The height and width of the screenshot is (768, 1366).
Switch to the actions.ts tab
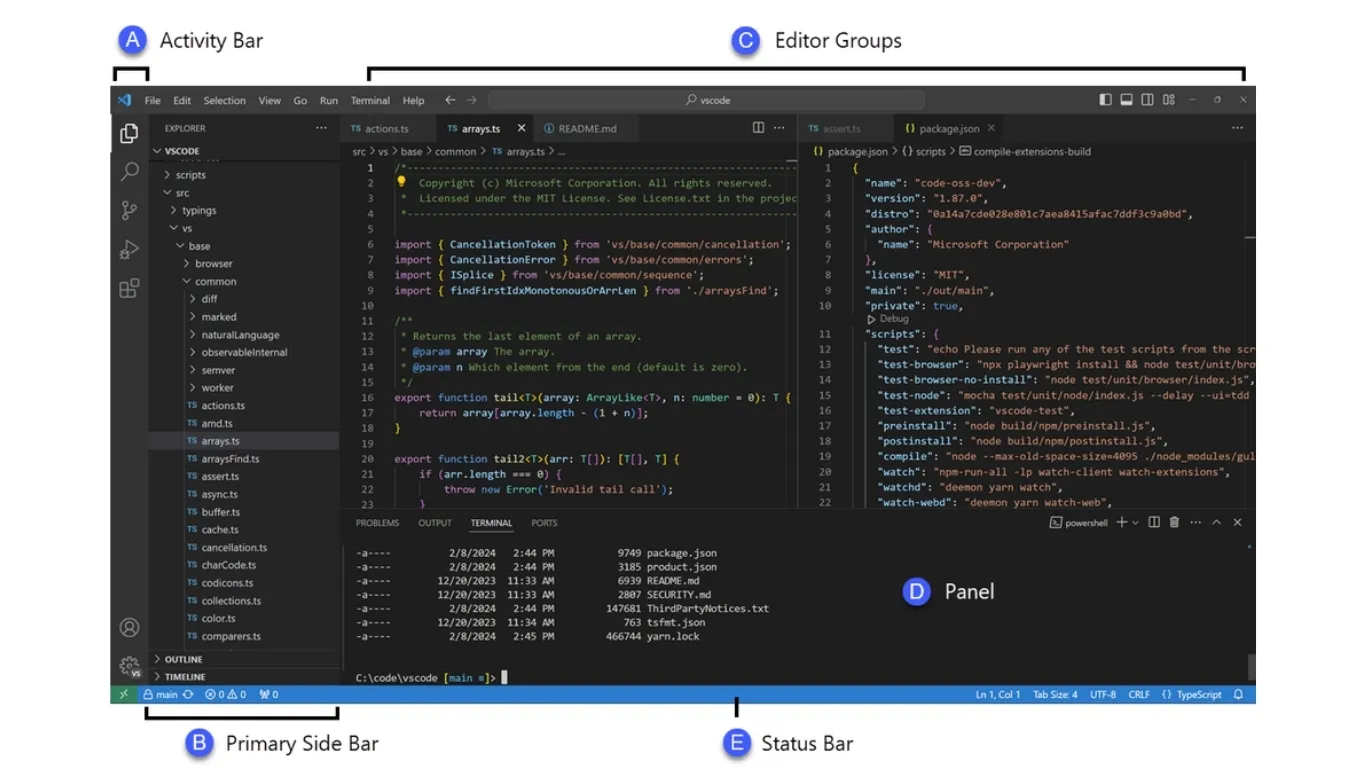[x=388, y=128]
